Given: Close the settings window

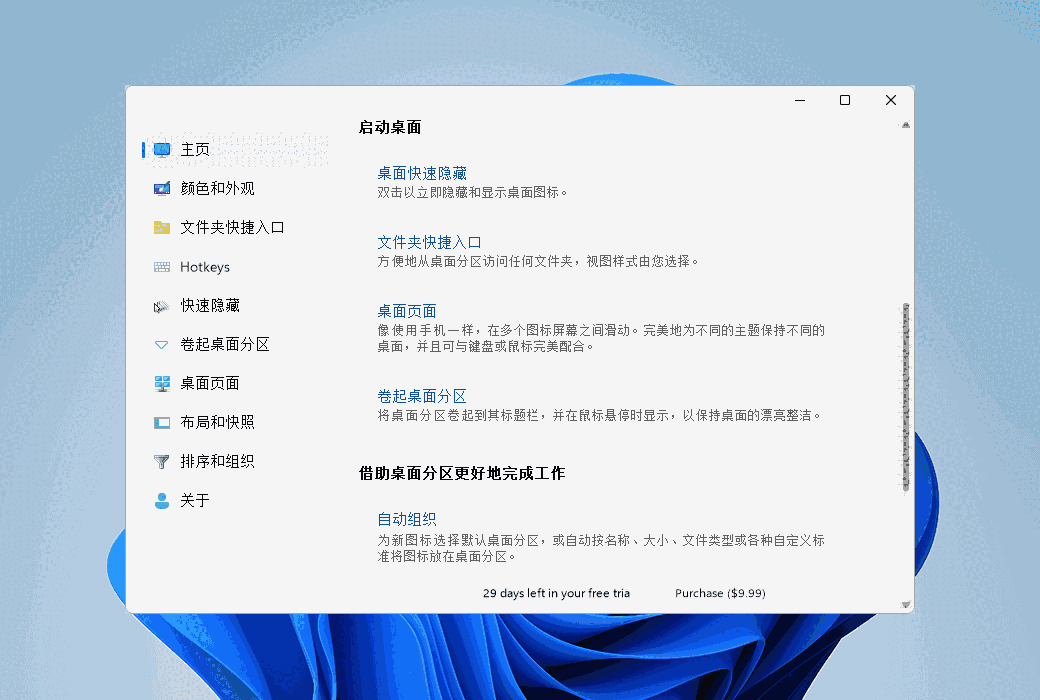Looking at the screenshot, I should (x=891, y=100).
